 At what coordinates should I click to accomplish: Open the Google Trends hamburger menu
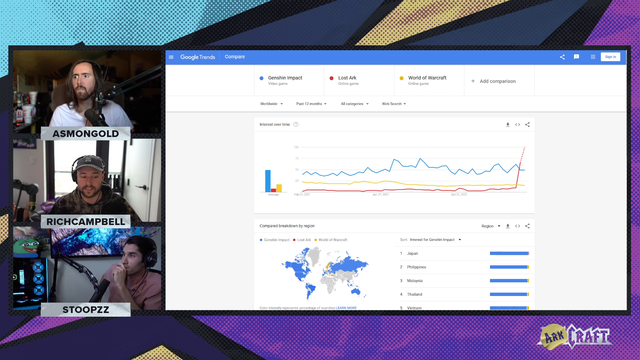coord(171,57)
